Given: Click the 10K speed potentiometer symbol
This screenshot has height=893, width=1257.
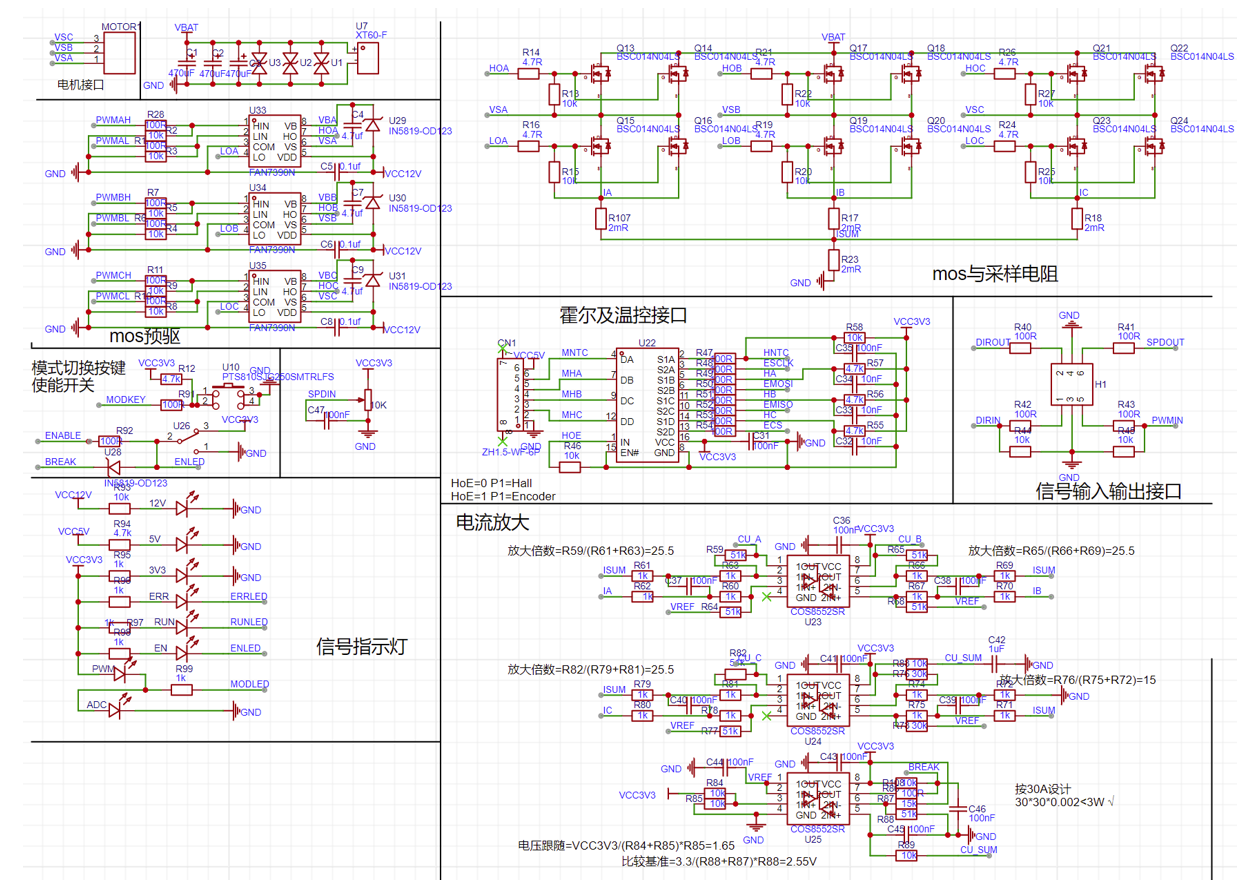Looking at the screenshot, I should pos(367,404).
